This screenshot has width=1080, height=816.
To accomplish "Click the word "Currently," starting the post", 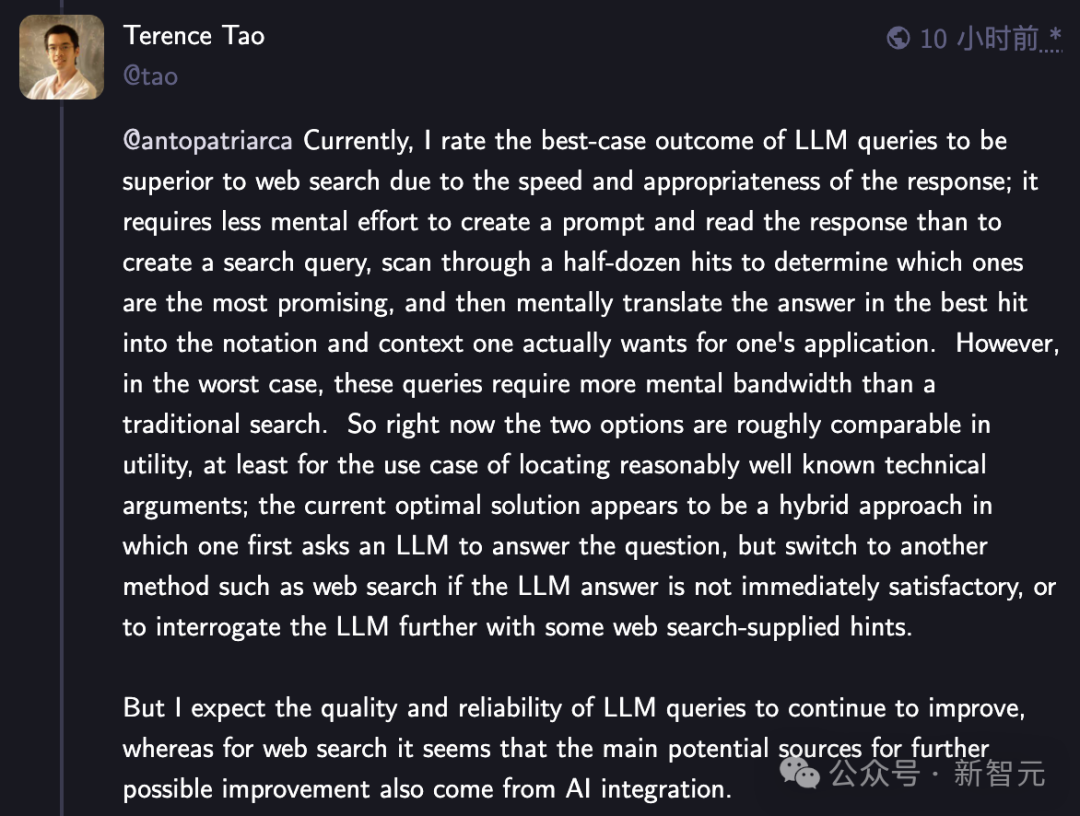I will (357, 141).
